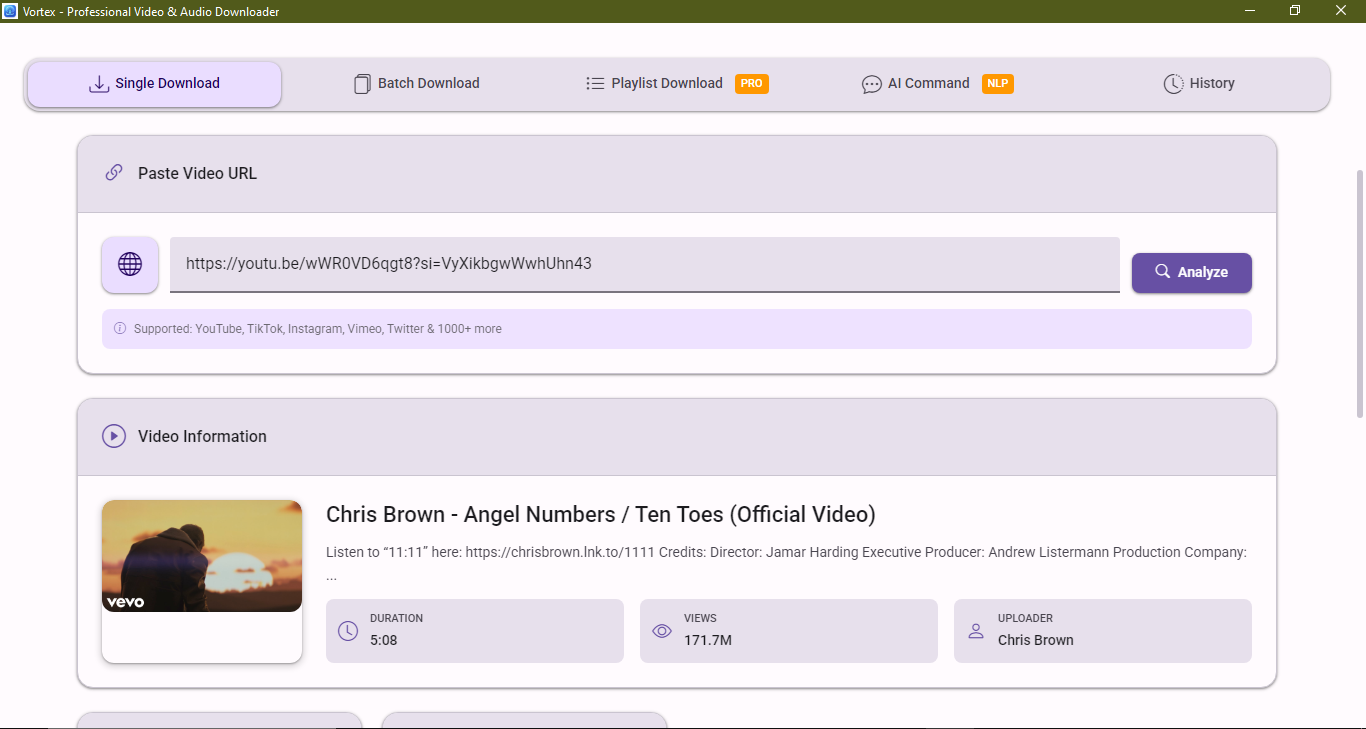
Task: Click the link icon in Paste Video URL header
Action: [x=114, y=173]
